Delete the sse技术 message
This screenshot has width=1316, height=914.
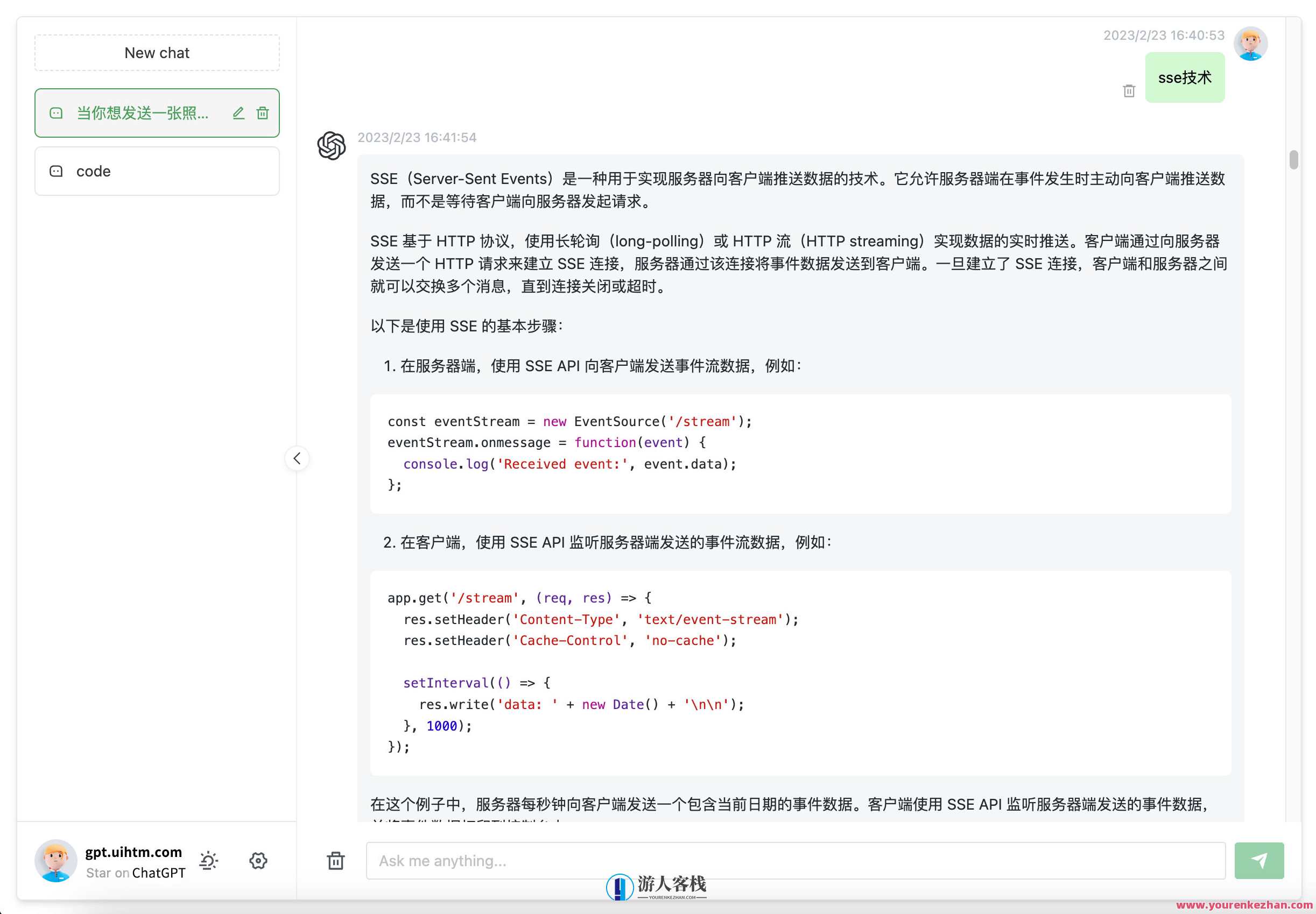click(1129, 91)
